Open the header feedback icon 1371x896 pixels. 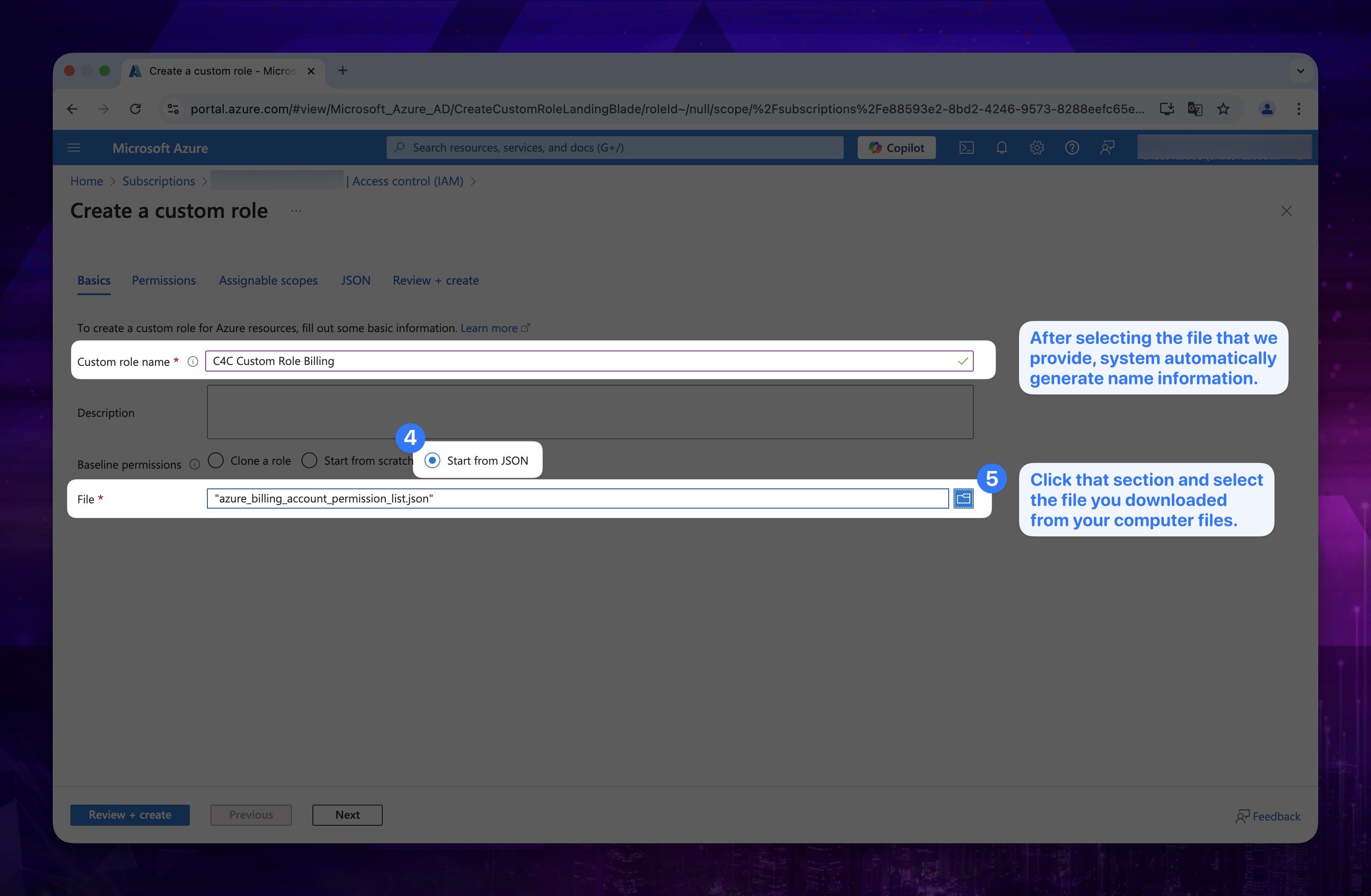click(x=1107, y=148)
